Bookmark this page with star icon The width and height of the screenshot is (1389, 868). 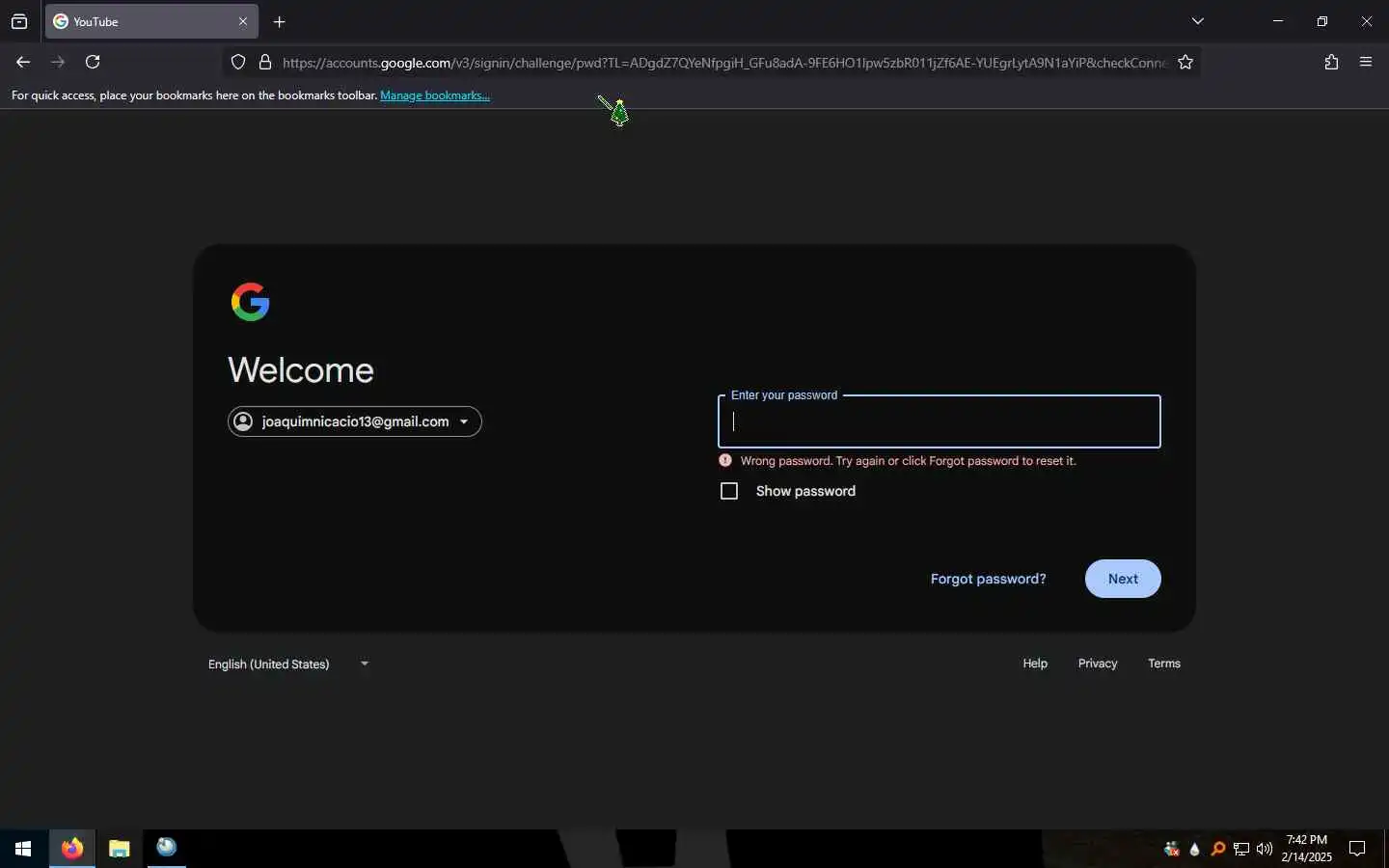1185,62
